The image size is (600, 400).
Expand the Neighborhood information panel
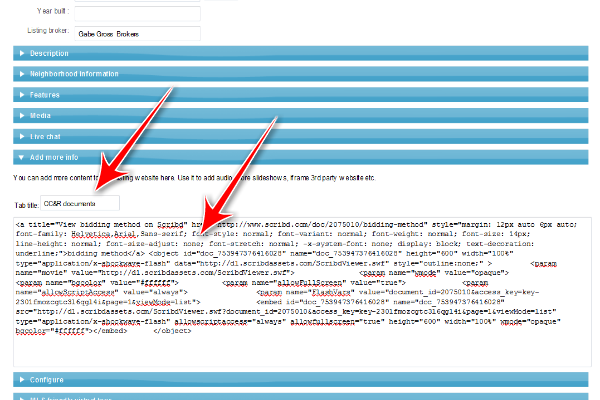(x=300, y=74)
